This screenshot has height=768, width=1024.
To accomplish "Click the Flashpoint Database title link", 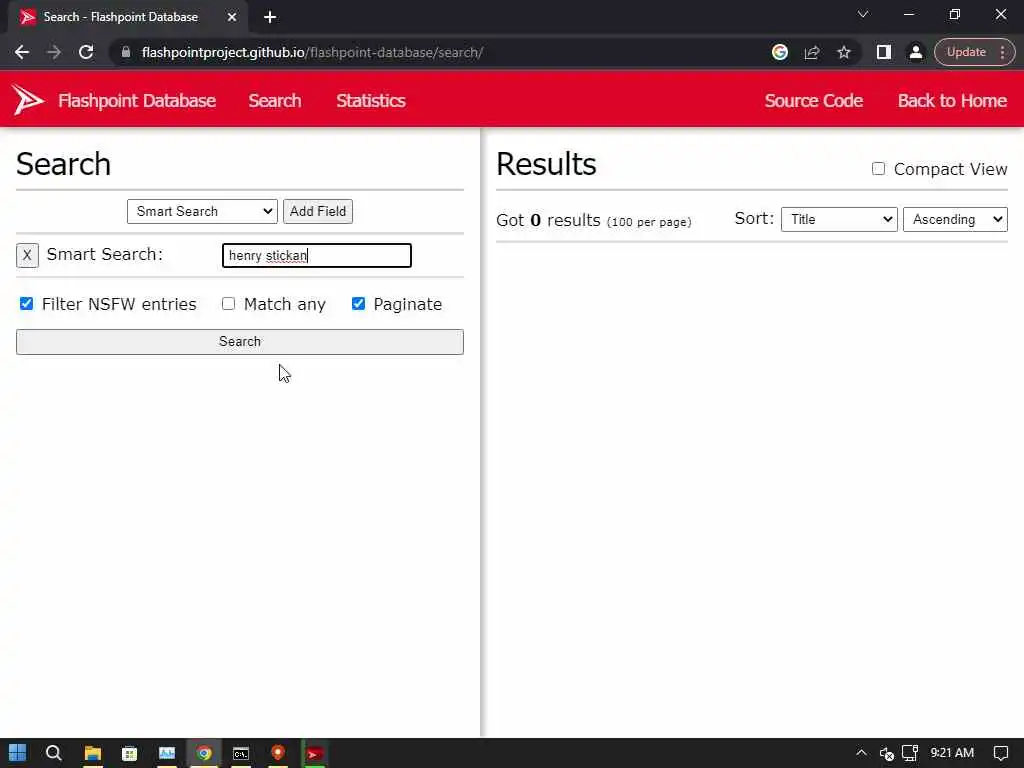I will coord(136,101).
